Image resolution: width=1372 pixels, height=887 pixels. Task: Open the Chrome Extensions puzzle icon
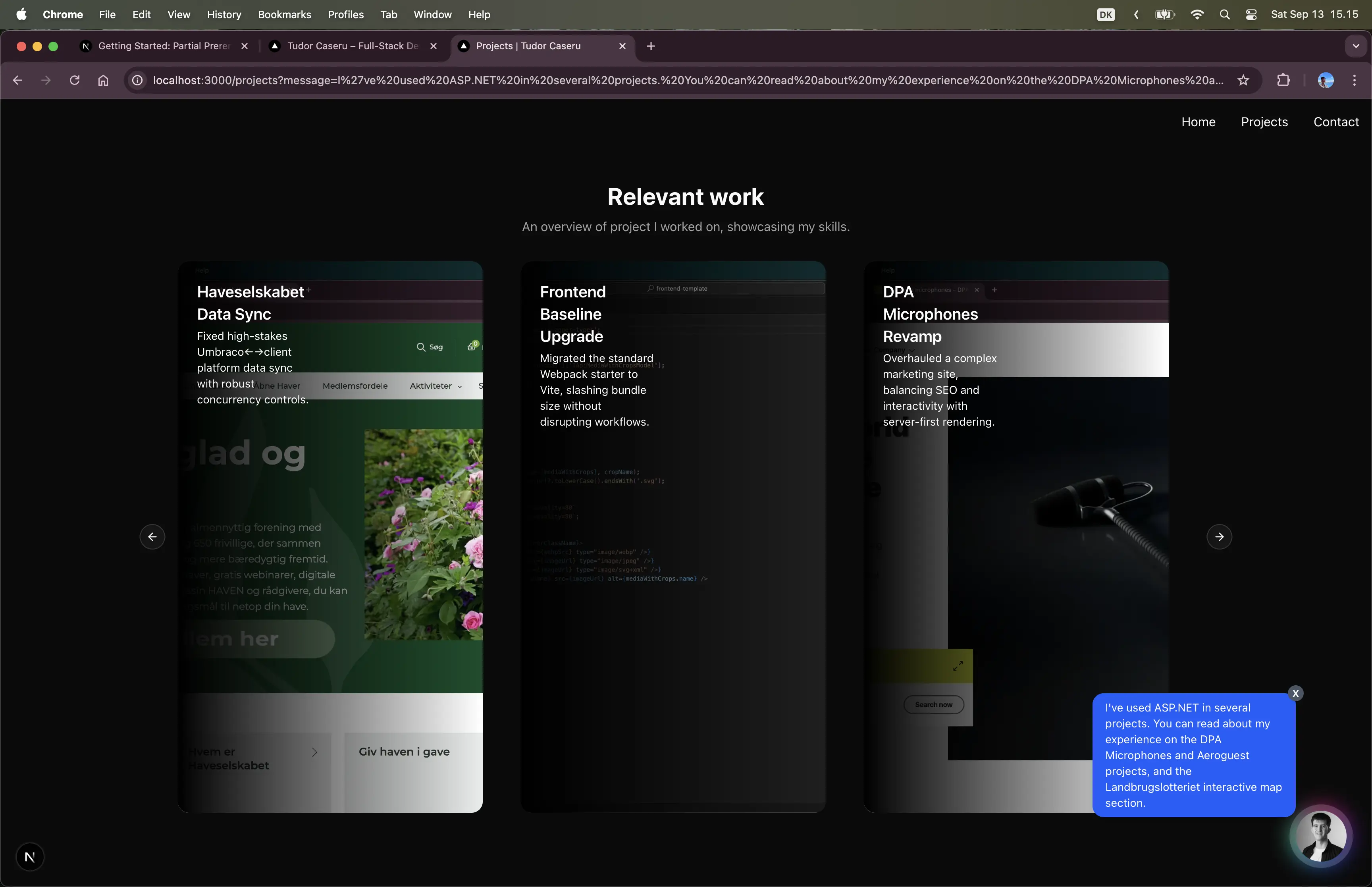coord(1283,80)
